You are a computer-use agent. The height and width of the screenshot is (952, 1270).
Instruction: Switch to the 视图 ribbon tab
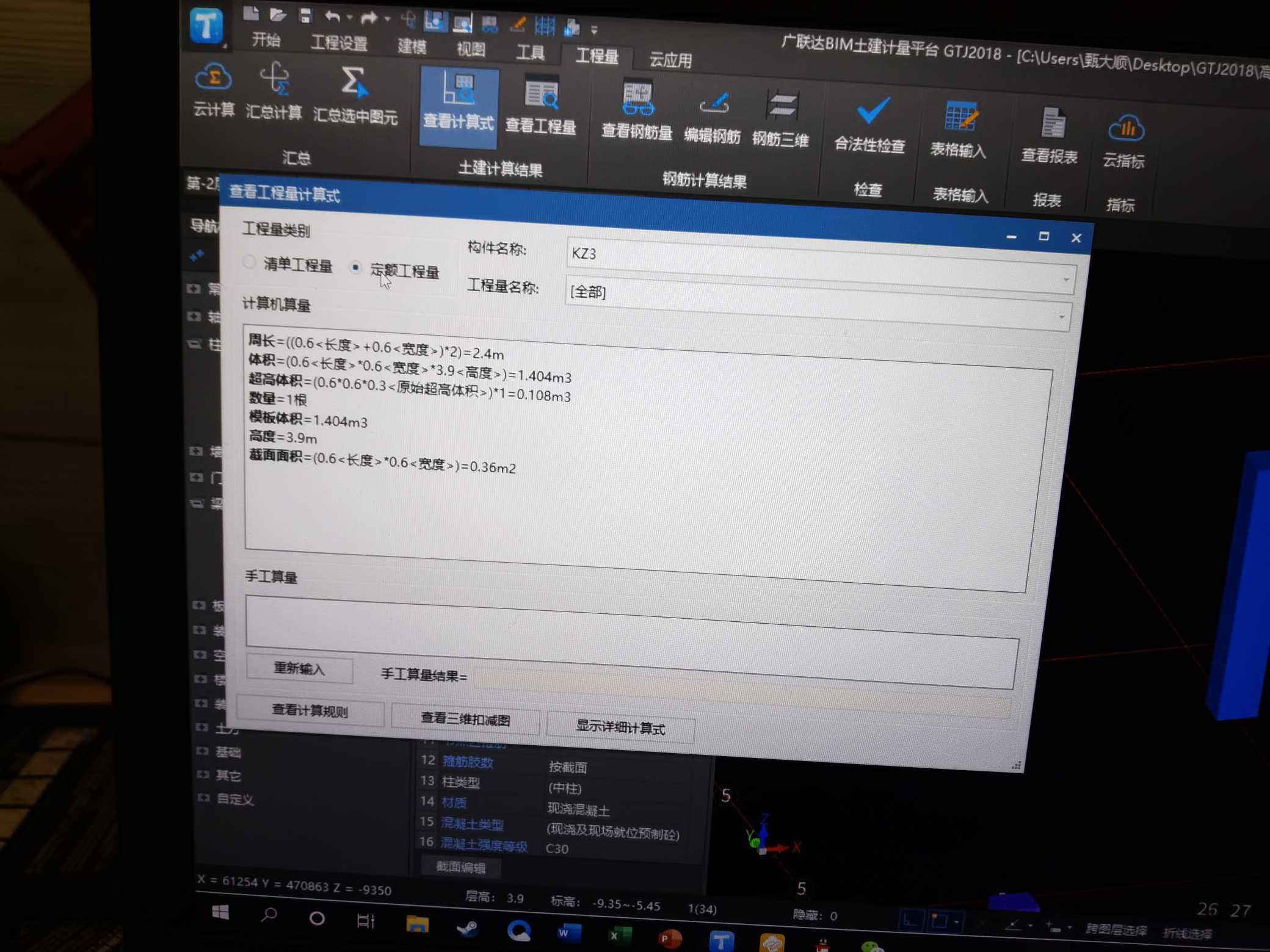pos(471,49)
